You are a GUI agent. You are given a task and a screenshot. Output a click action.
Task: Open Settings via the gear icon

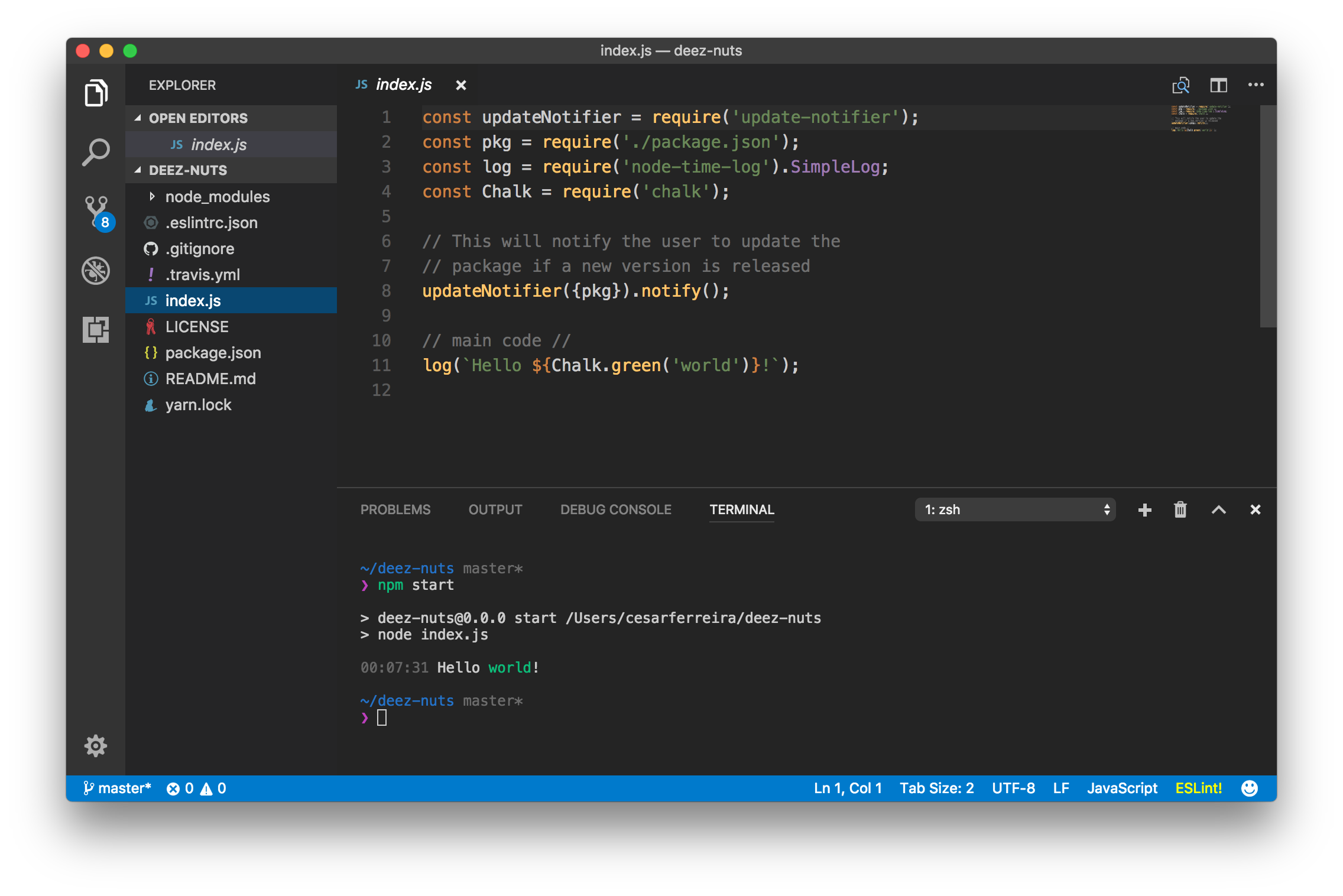(x=96, y=746)
